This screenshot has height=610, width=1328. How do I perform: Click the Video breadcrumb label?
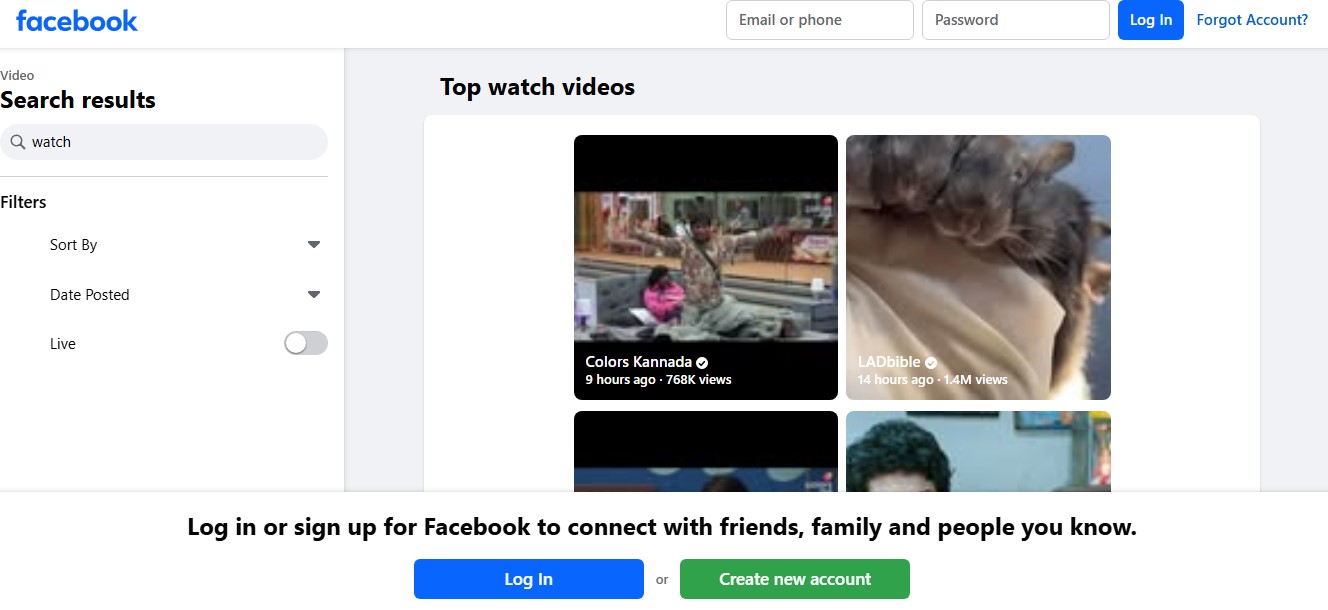[x=16, y=75]
